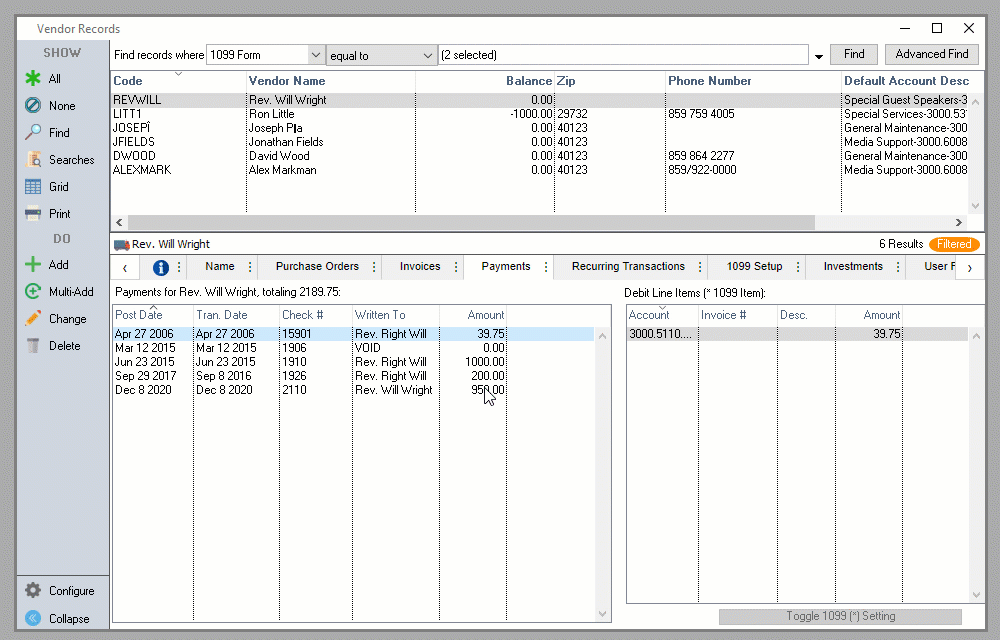Delete the selected vendor record

[33, 346]
